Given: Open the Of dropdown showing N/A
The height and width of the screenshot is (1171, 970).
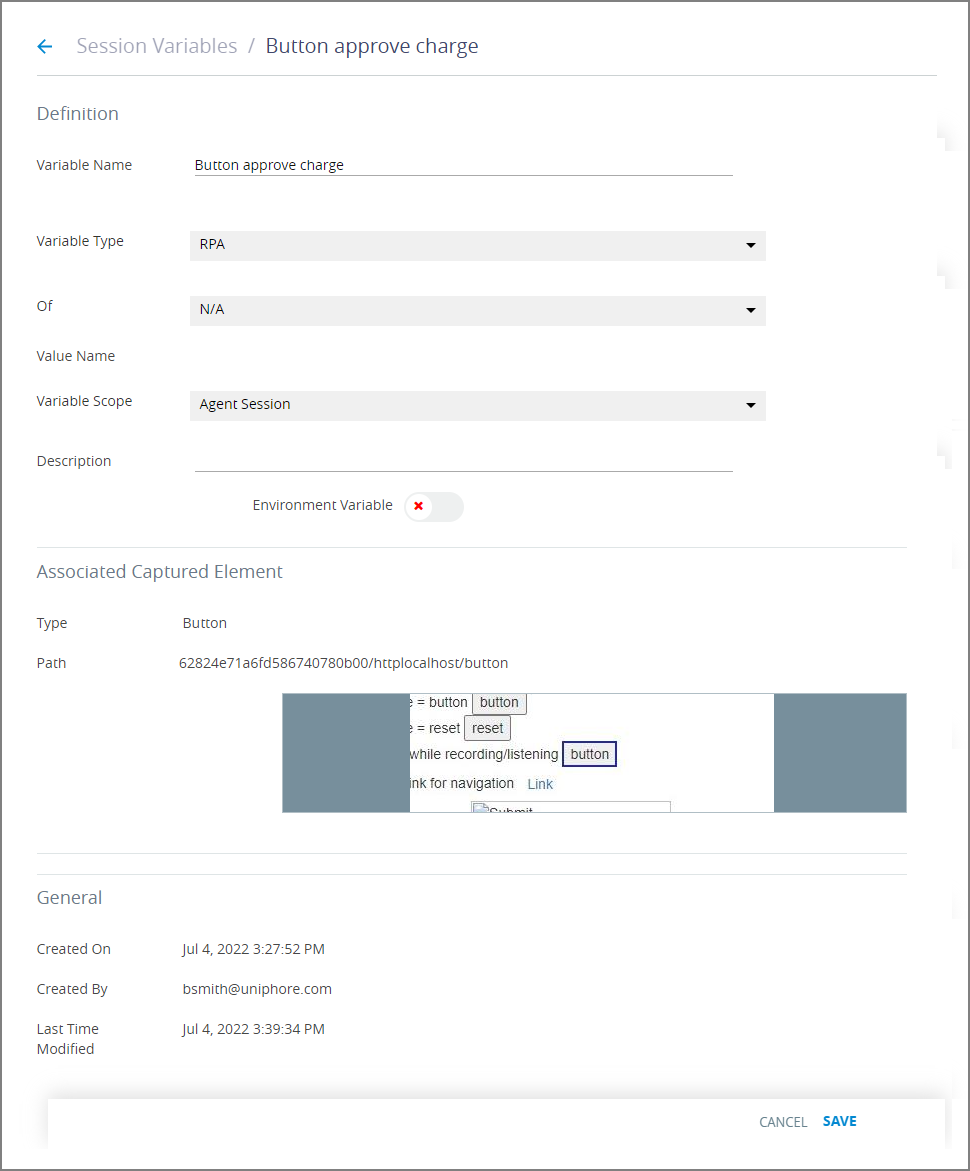Looking at the screenshot, I should point(477,310).
